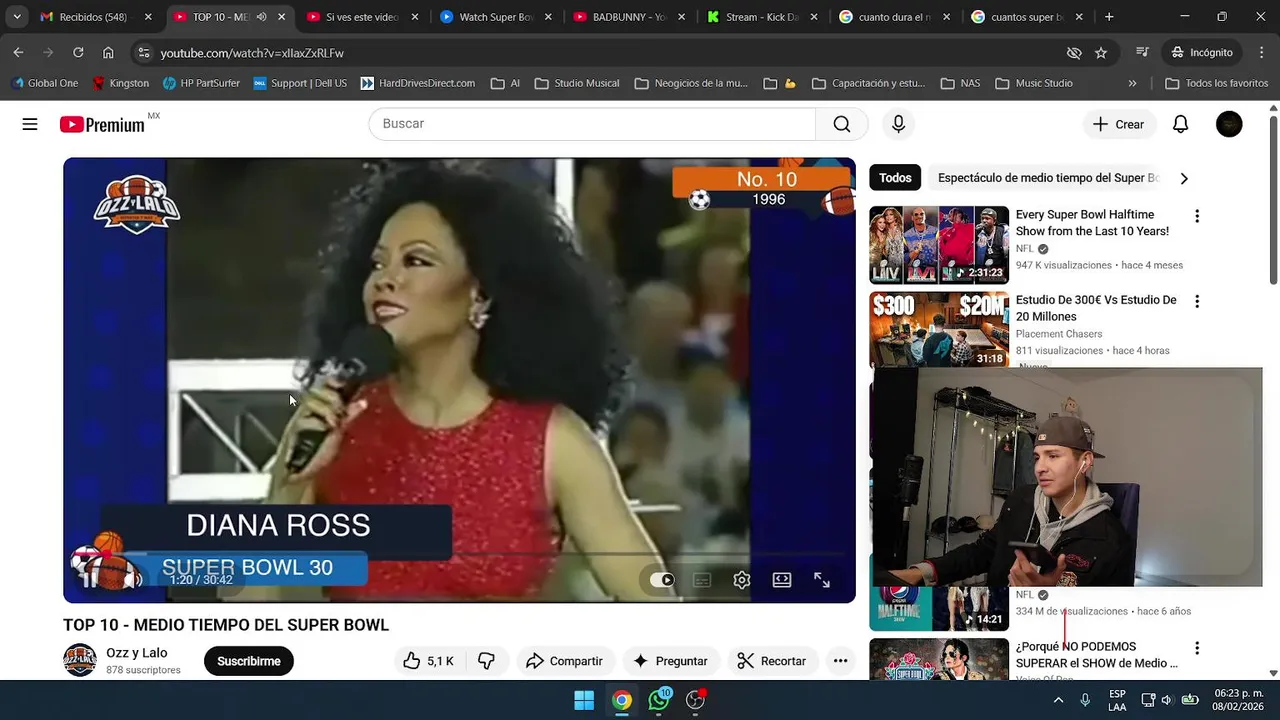This screenshot has height=720, width=1280.
Task: Open Chrome three-dot menu
Action: click(1260, 52)
